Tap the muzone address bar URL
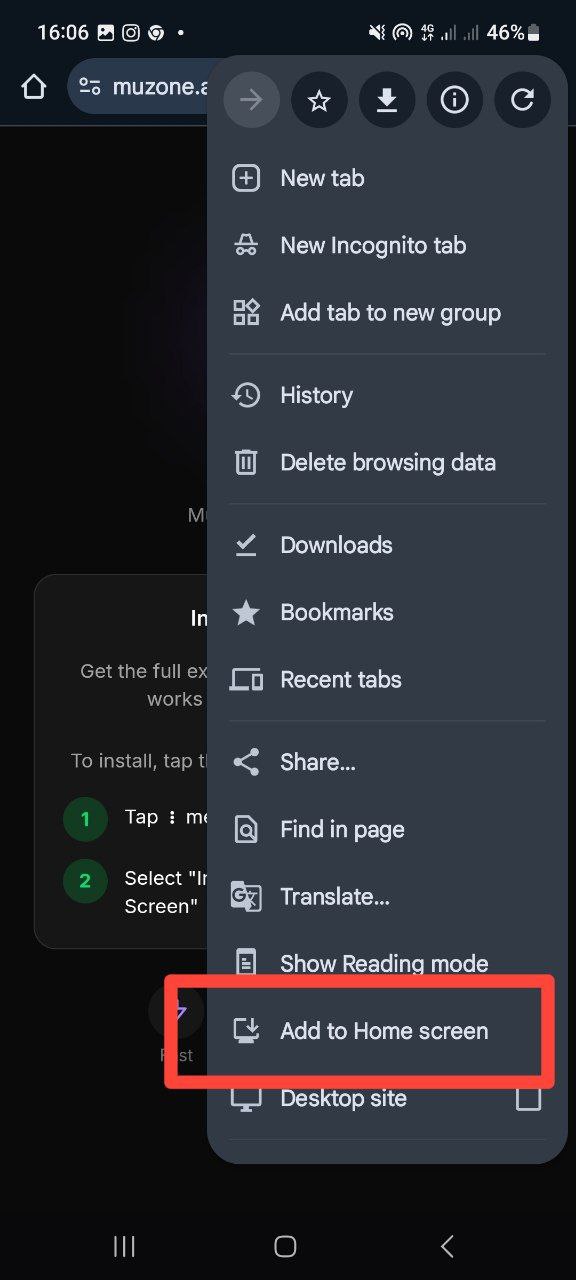The width and height of the screenshot is (576, 1280). coord(160,87)
